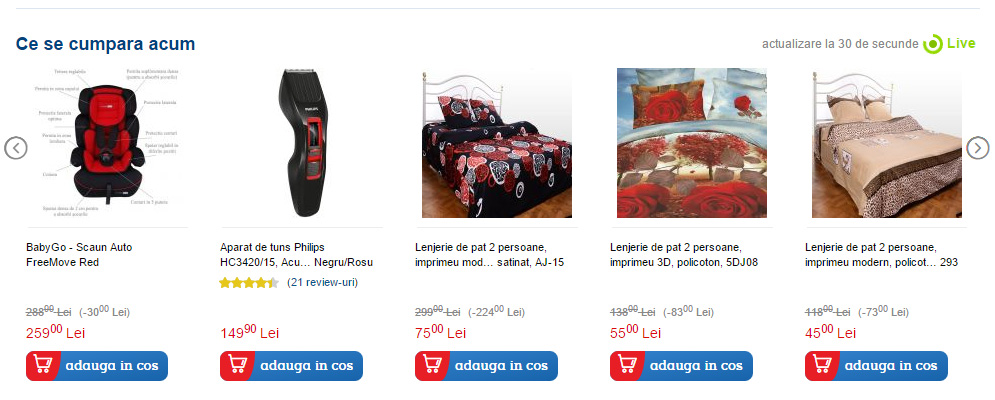The image size is (995, 400).
Task: Click the left carousel arrow
Action: tap(16, 149)
